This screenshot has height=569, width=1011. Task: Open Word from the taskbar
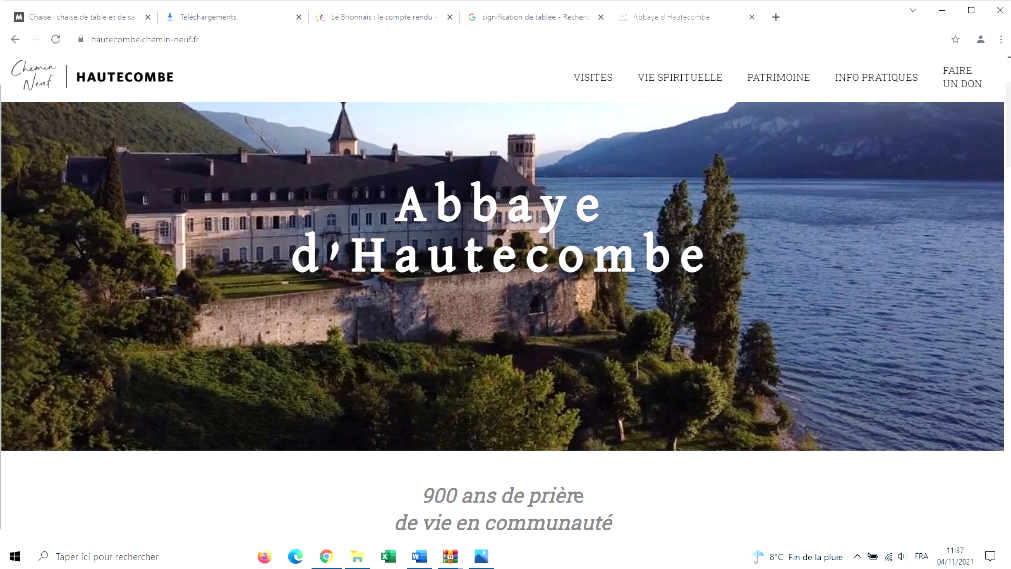419,557
